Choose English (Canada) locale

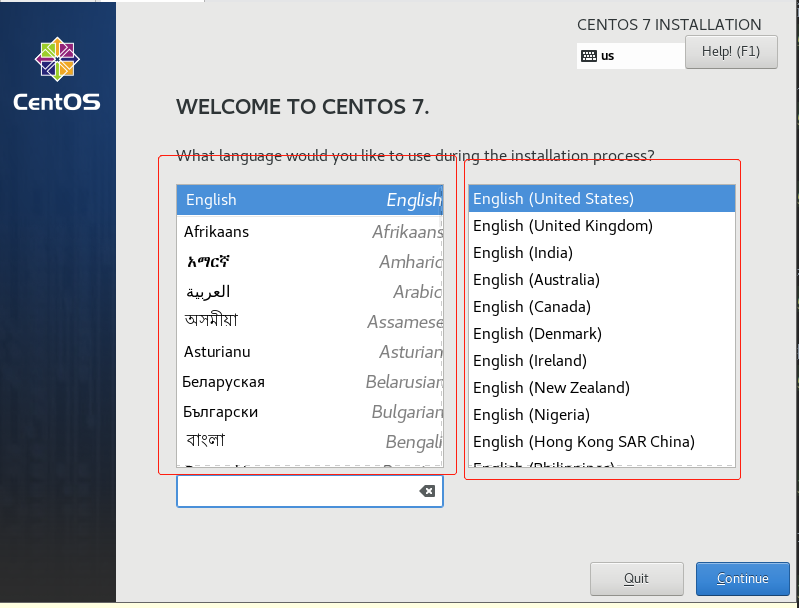point(601,307)
